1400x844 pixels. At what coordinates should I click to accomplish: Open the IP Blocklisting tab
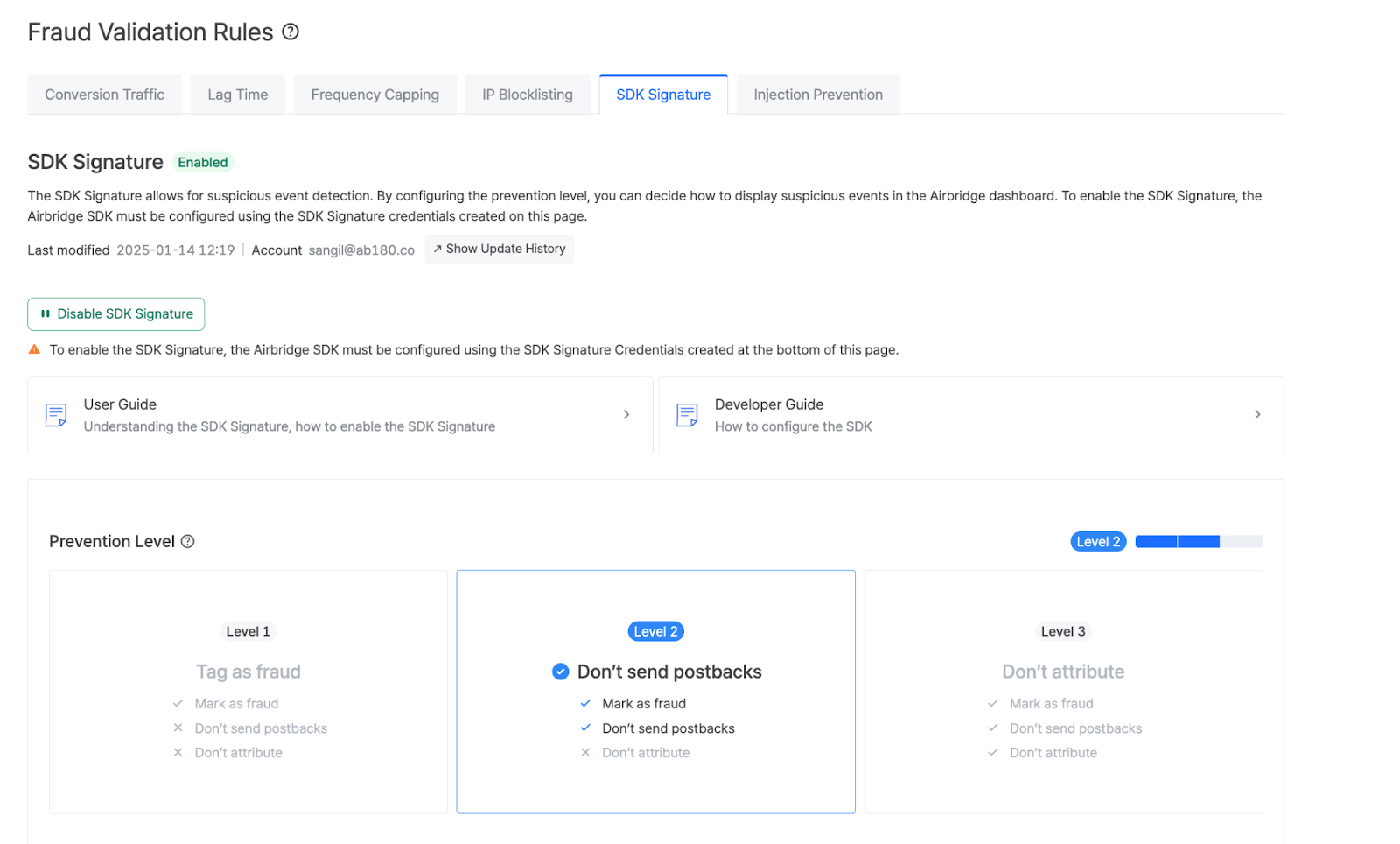click(528, 94)
